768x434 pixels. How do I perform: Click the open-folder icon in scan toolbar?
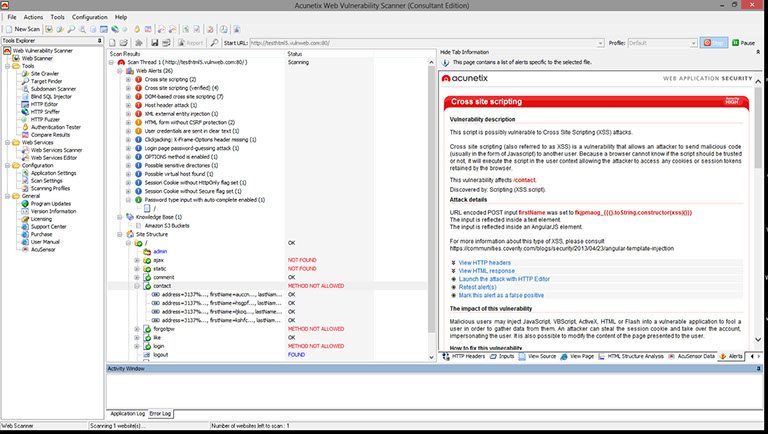coord(124,43)
